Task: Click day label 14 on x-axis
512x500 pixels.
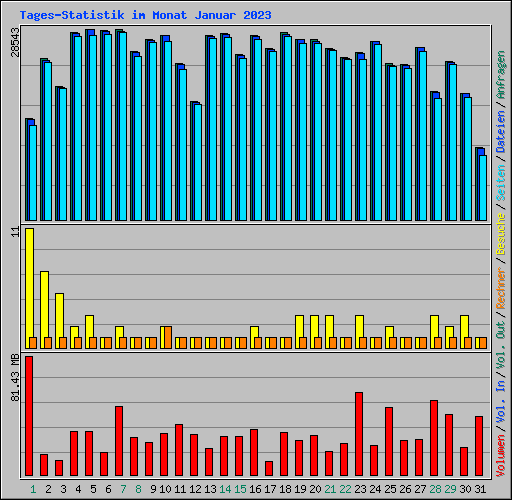Action: [x=225, y=489]
